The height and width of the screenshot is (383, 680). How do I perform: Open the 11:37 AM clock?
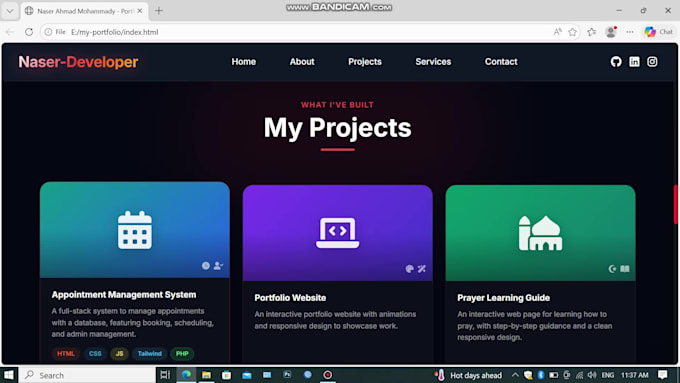pyautogui.click(x=634, y=375)
